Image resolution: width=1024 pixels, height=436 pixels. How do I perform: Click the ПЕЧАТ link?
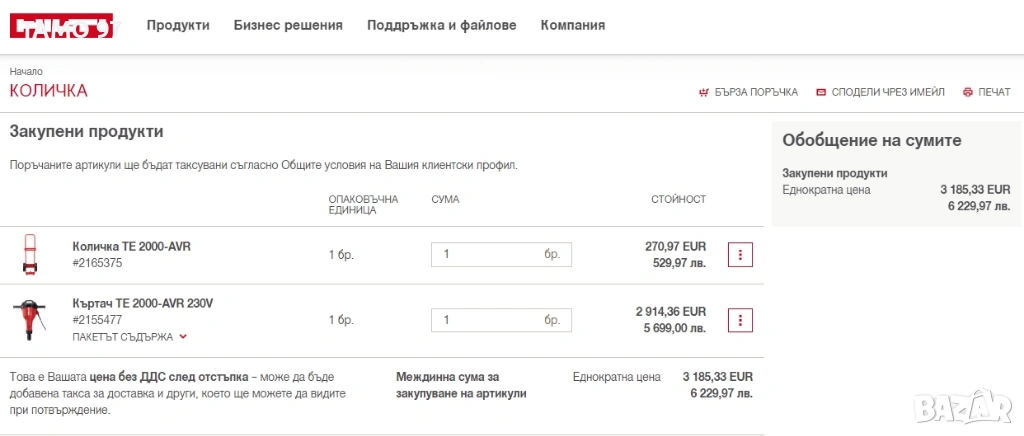994,92
